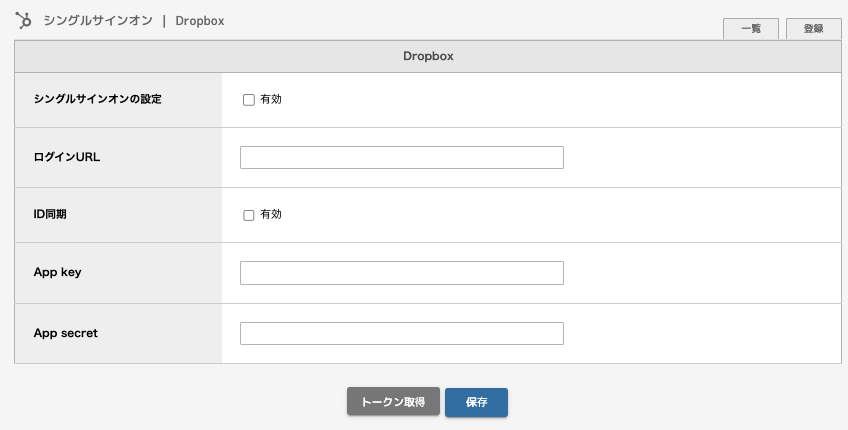The image size is (848, 430).
Task: Click the シングルサインオンの設定 row label
Action: (x=97, y=99)
